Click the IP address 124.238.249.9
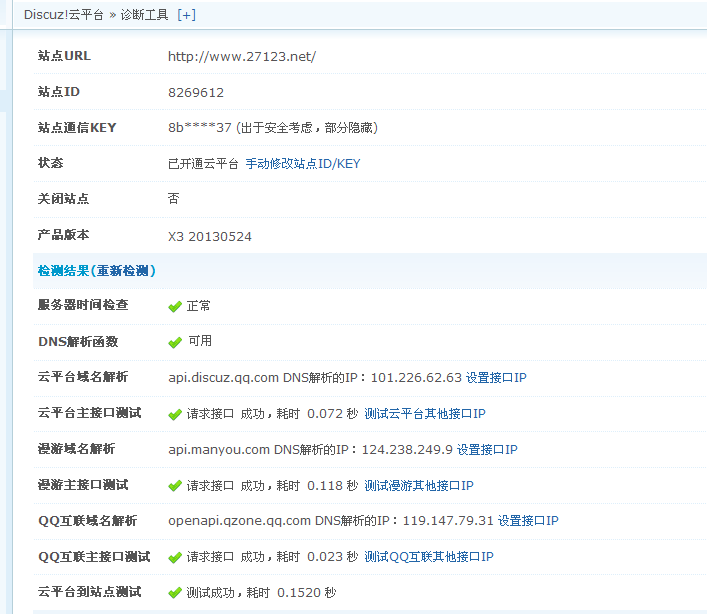Screen dimensions: 707x614 407,449
